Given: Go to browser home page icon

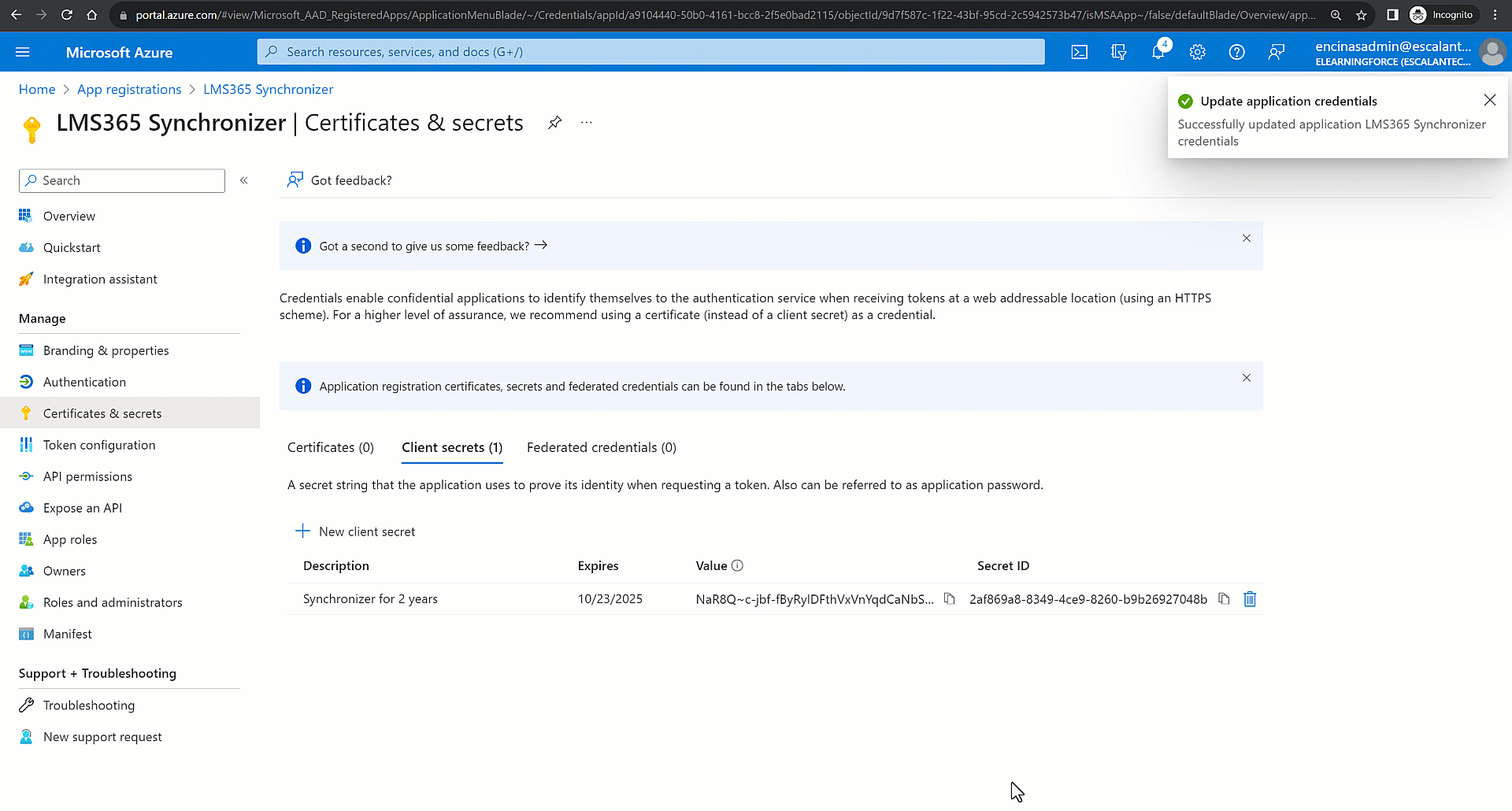Looking at the screenshot, I should pos(92,15).
